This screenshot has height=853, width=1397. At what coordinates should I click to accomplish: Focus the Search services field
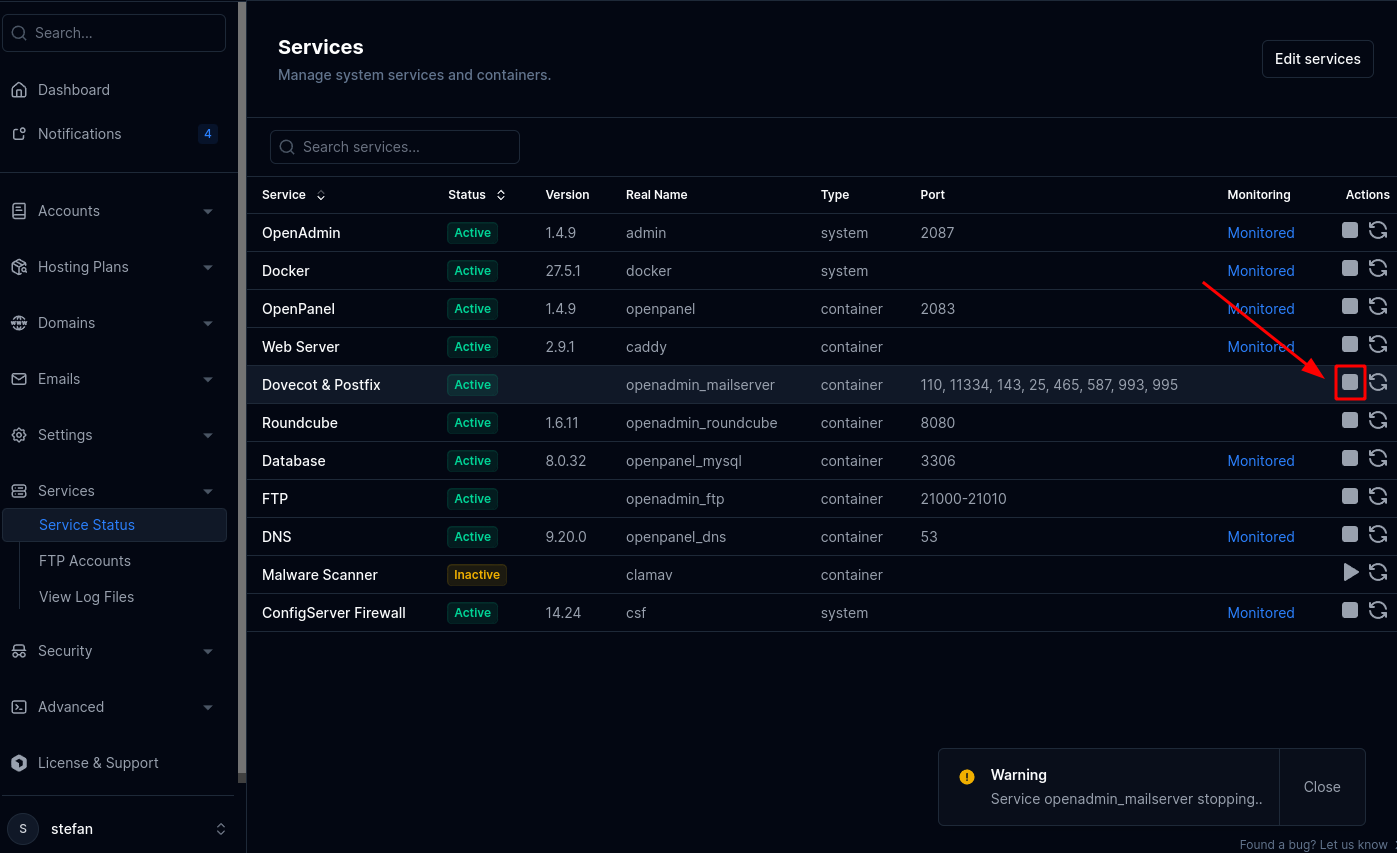pos(395,147)
